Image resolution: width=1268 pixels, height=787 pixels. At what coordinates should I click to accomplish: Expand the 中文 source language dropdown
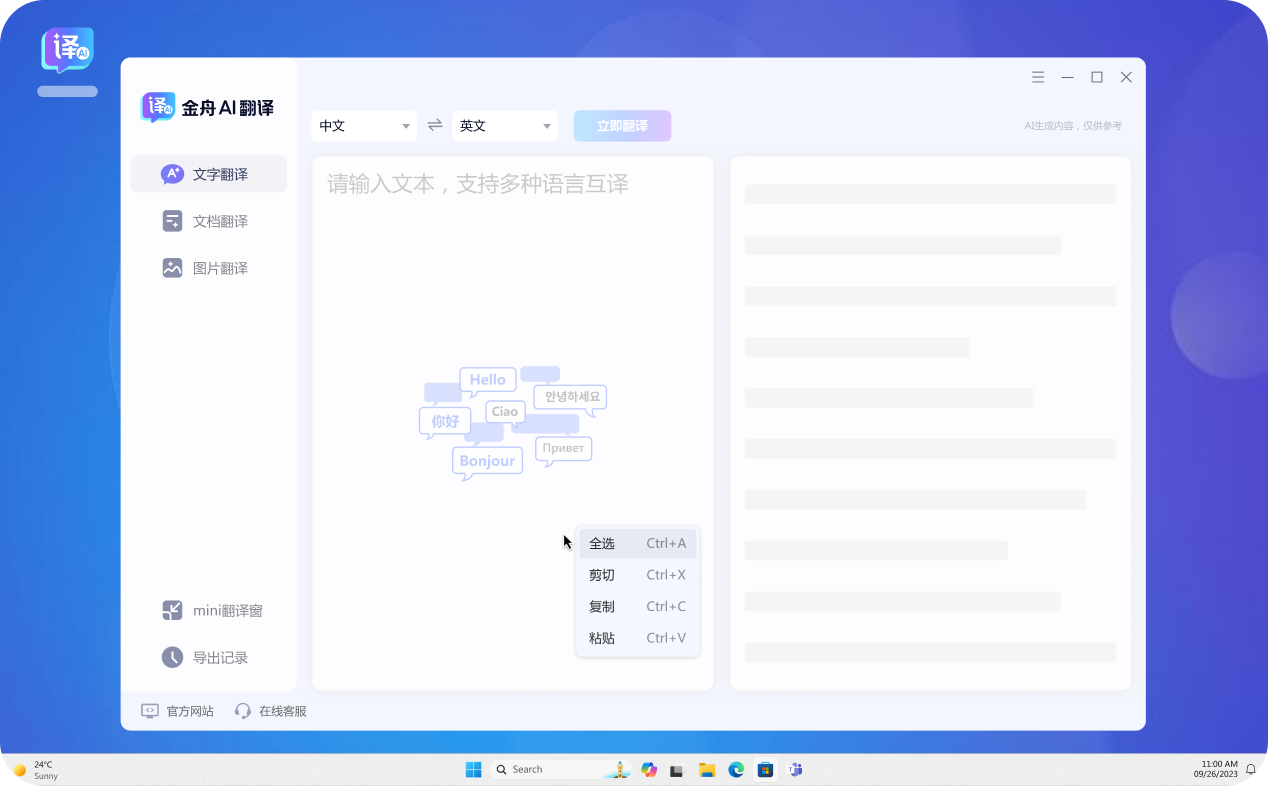tap(364, 126)
